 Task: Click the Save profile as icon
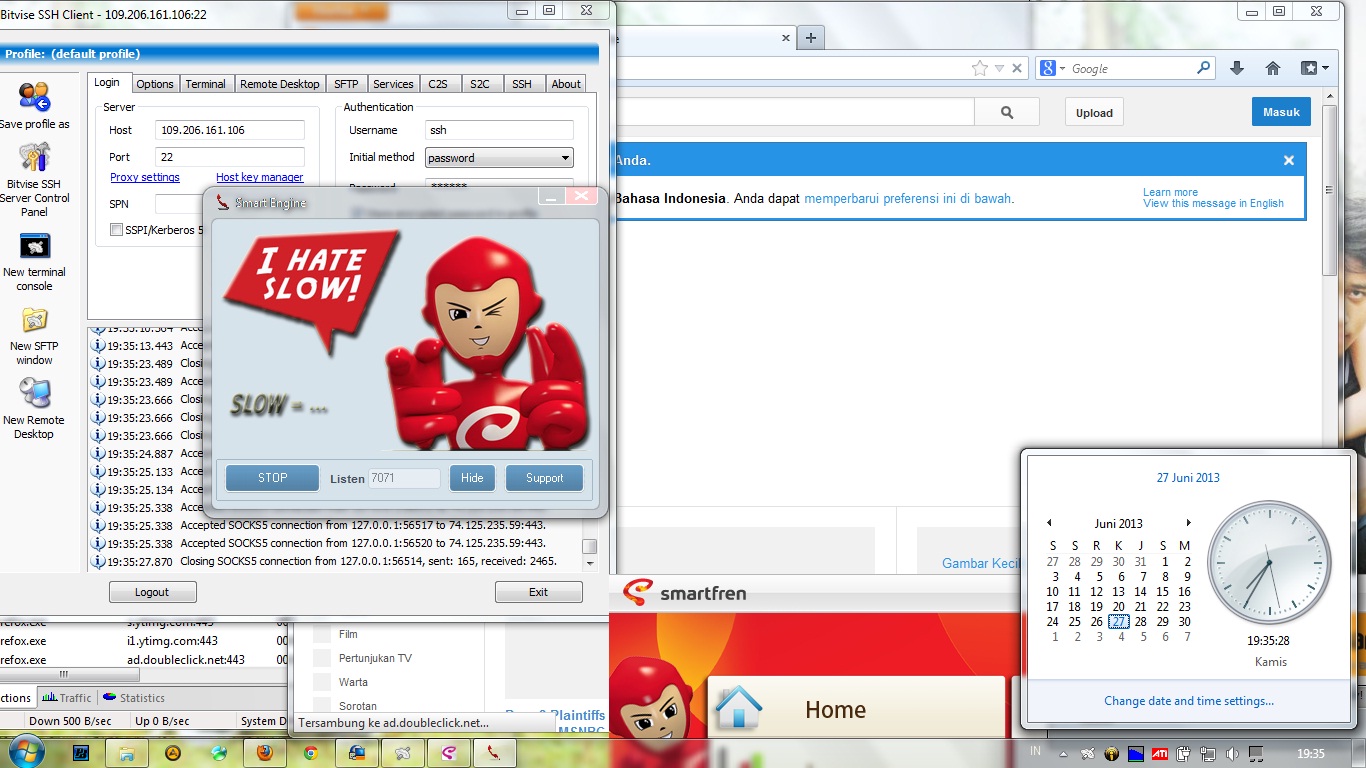click(x=34, y=98)
